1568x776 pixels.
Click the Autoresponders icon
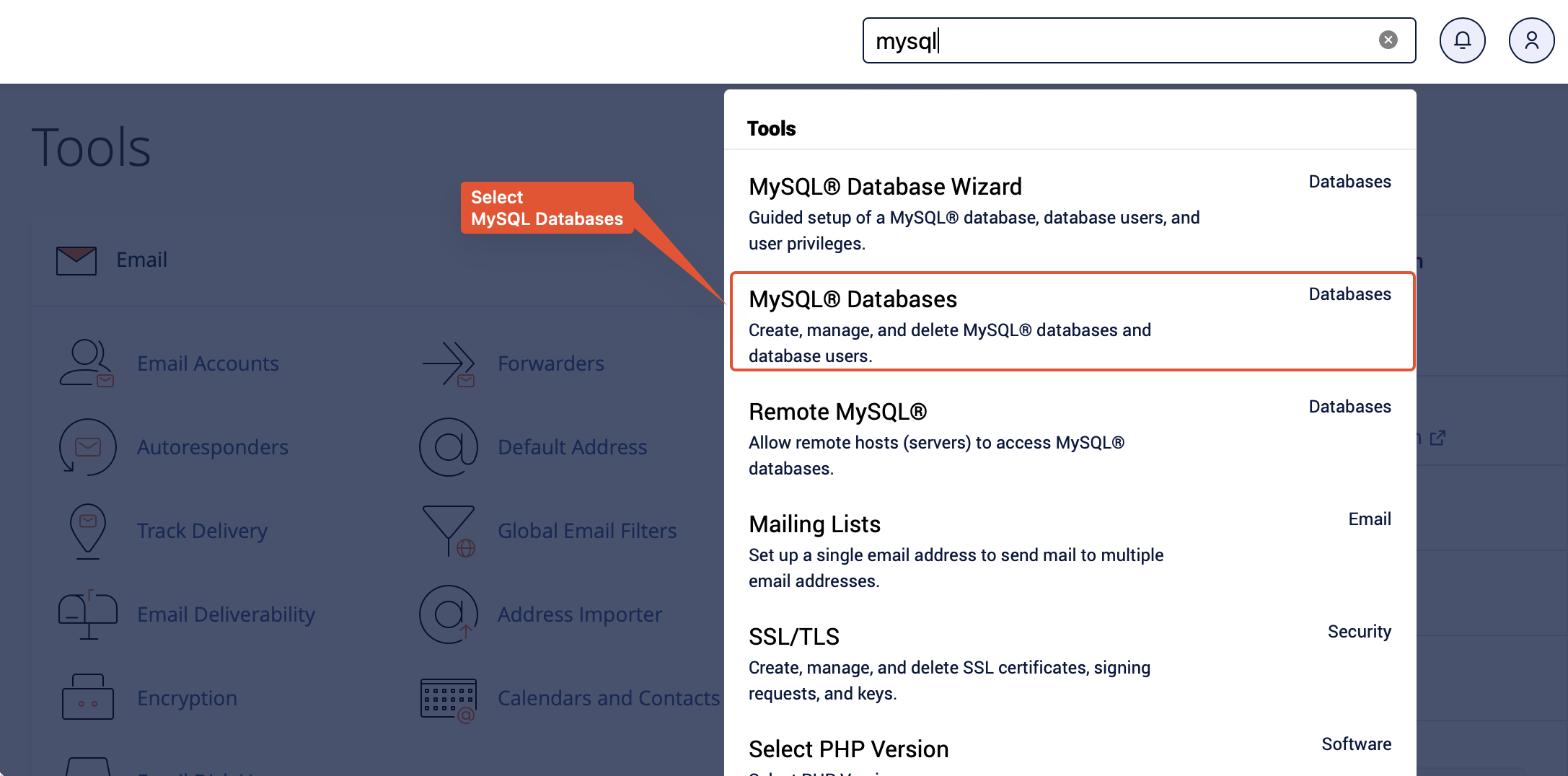[x=87, y=447]
